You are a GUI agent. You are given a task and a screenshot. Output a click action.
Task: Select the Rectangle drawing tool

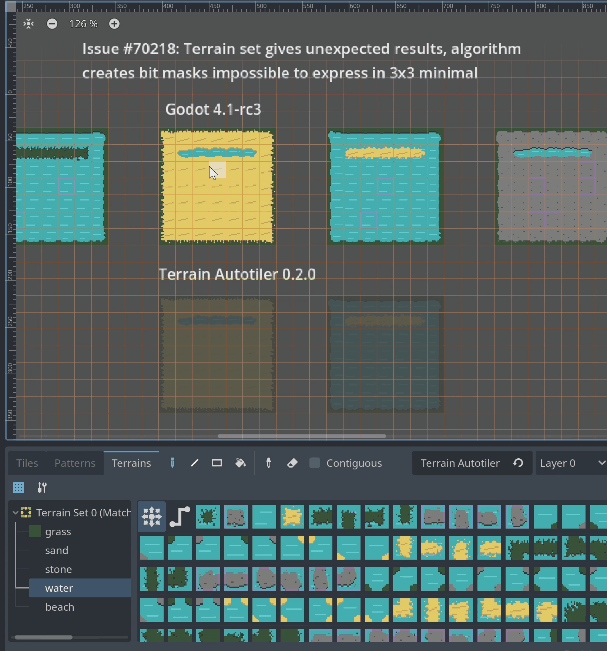[x=217, y=463]
